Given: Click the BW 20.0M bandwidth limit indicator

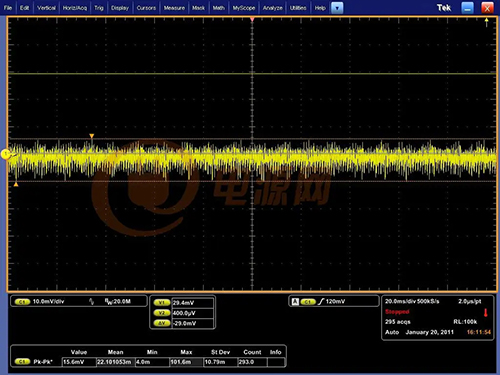Looking at the screenshot, I should pyautogui.click(x=118, y=301).
